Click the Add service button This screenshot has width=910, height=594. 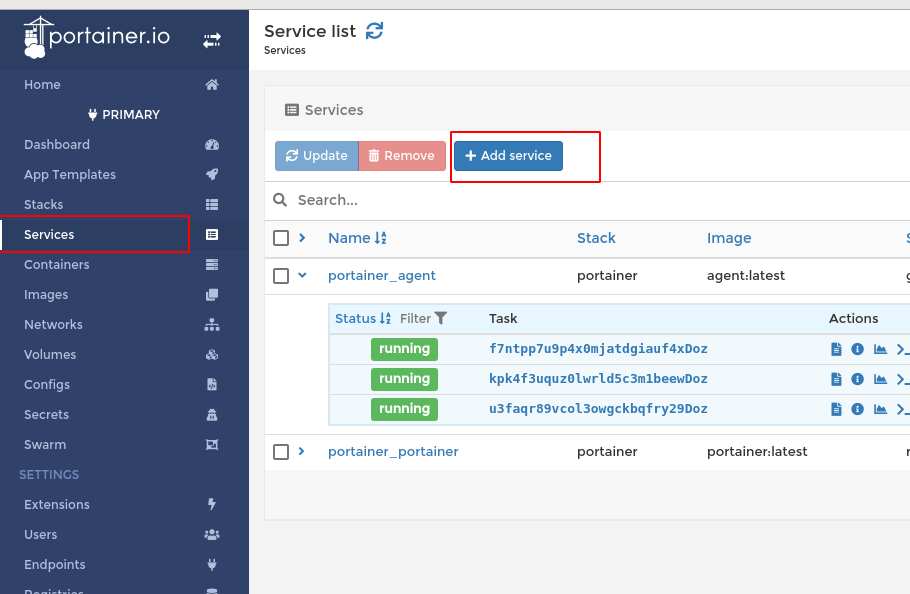tap(508, 156)
